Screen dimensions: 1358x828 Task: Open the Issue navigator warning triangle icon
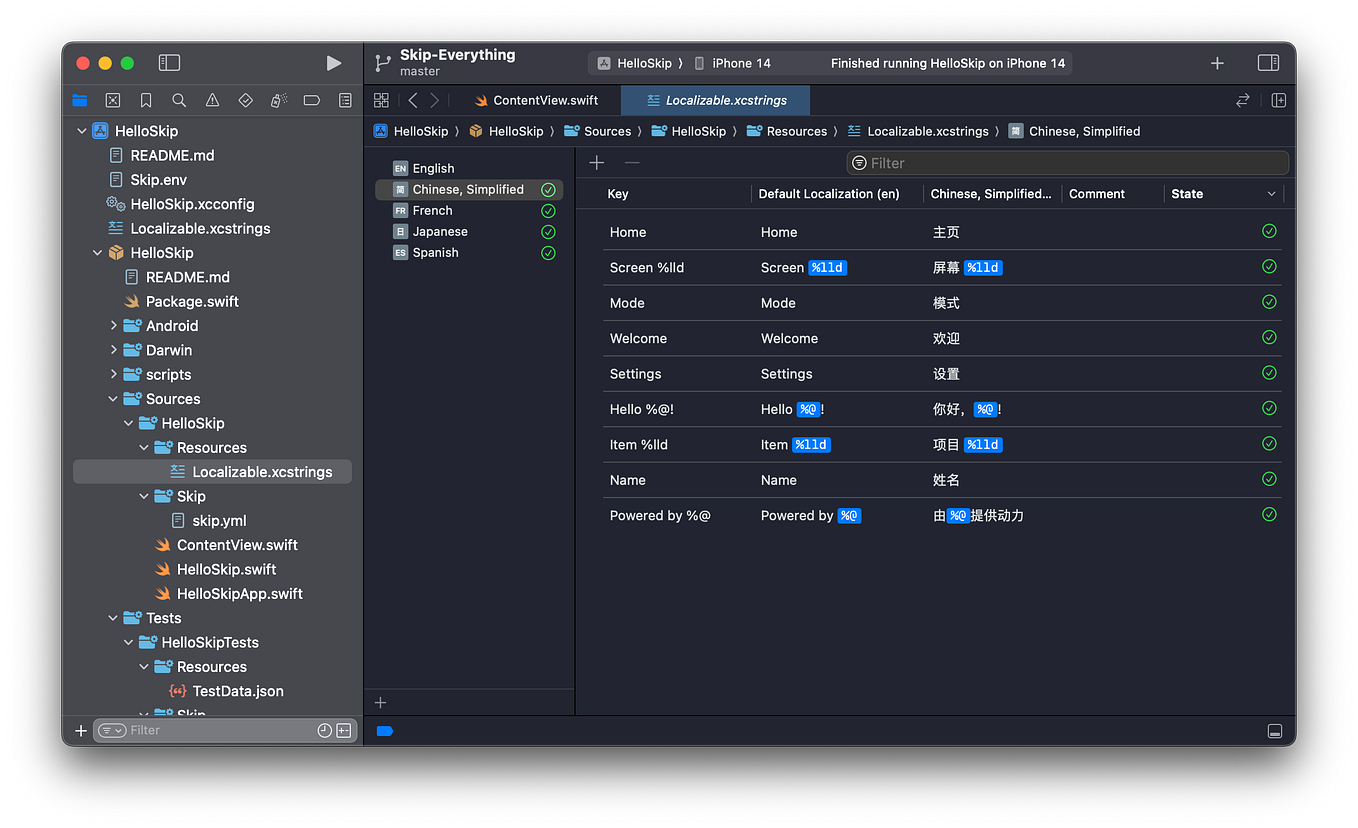[211, 100]
